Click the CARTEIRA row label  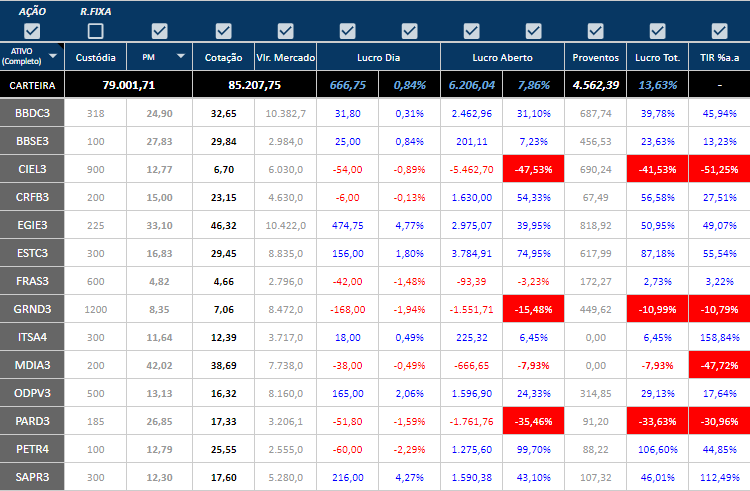coord(32,85)
